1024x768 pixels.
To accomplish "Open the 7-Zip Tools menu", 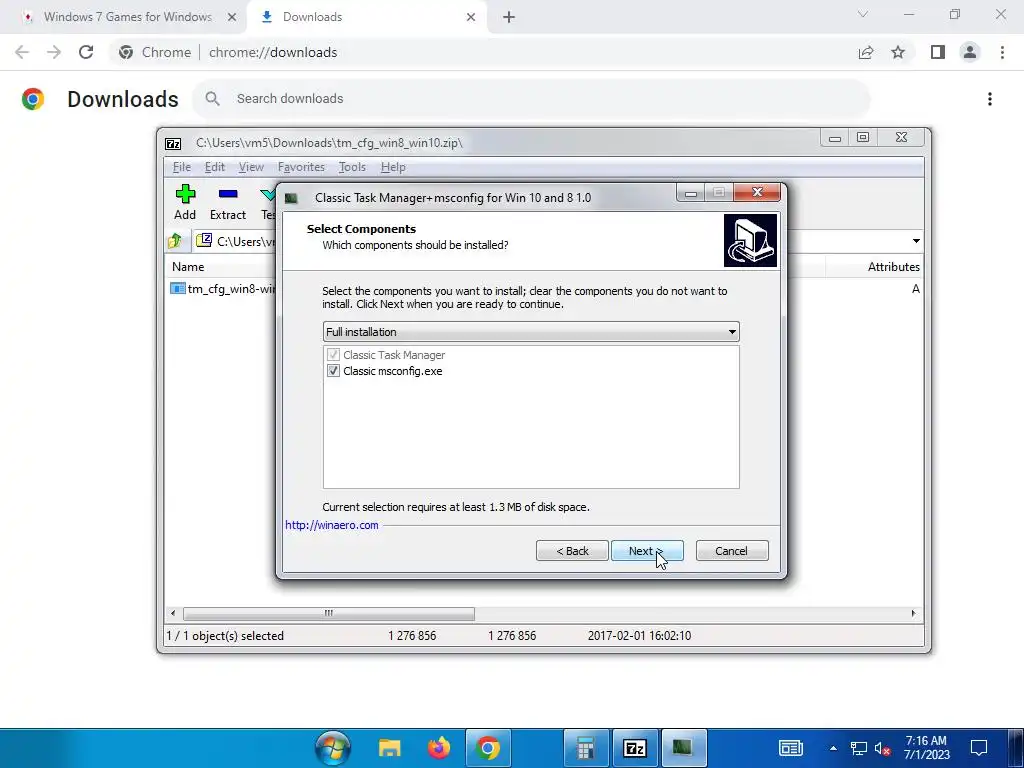I will (352, 167).
